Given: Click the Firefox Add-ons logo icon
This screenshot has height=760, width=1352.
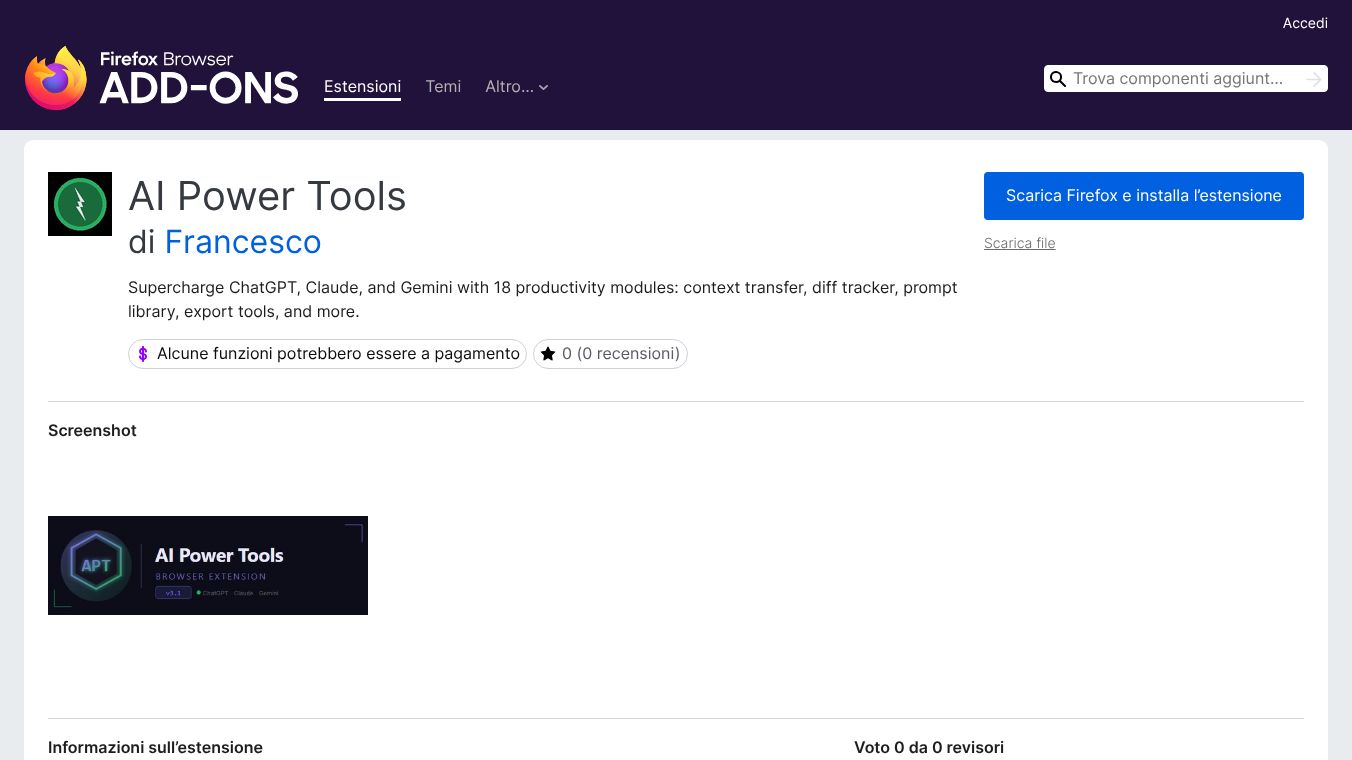Looking at the screenshot, I should (x=56, y=78).
